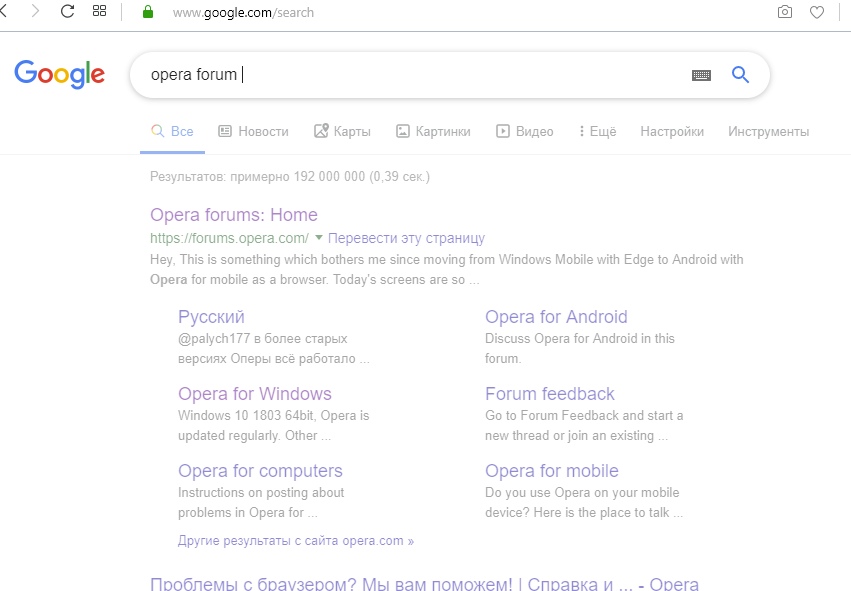
Task: Click the snippet '@palych177 в более старых'
Action: tap(263, 339)
